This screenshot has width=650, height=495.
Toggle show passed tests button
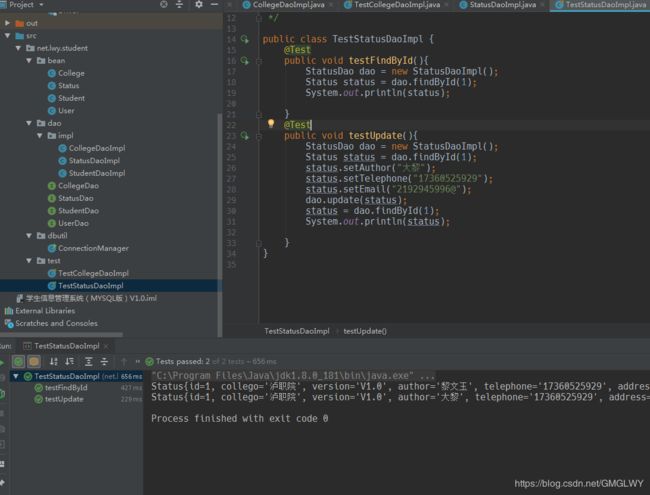click(18, 362)
